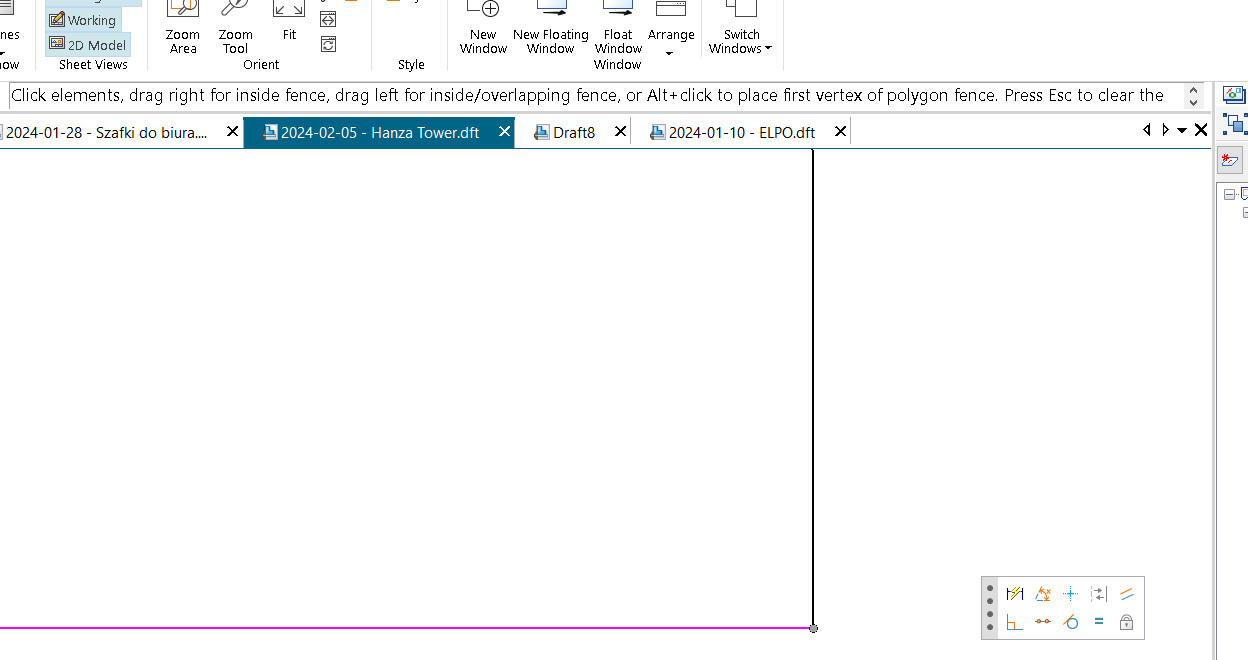Click the Smart Dimension relationship icon
This screenshot has width=1248, height=660.
click(x=1015, y=594)
